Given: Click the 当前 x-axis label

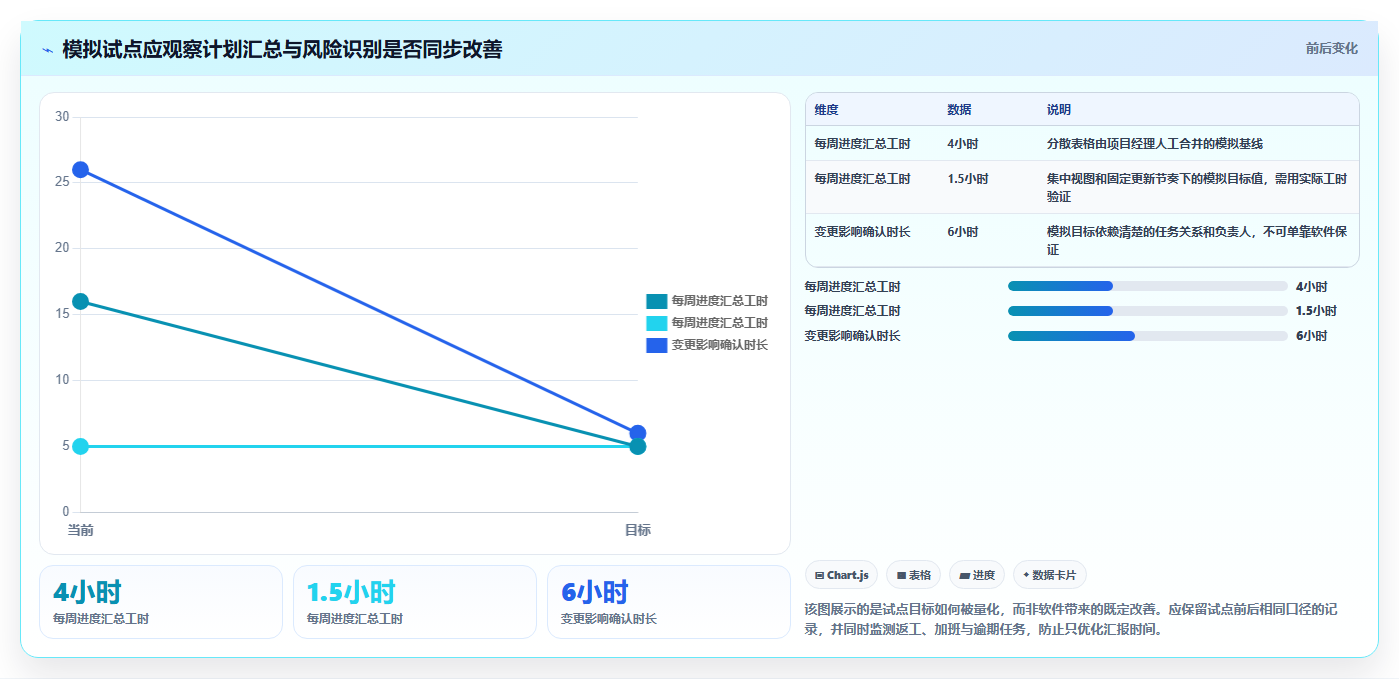Looking at the screenshot, I should point(80,530).
